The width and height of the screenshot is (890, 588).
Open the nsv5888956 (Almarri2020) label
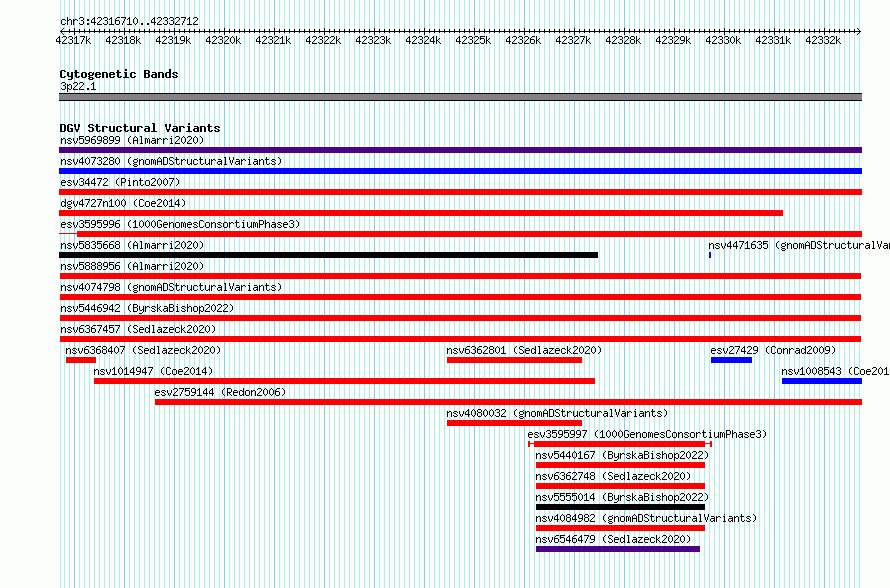(132, 266)
